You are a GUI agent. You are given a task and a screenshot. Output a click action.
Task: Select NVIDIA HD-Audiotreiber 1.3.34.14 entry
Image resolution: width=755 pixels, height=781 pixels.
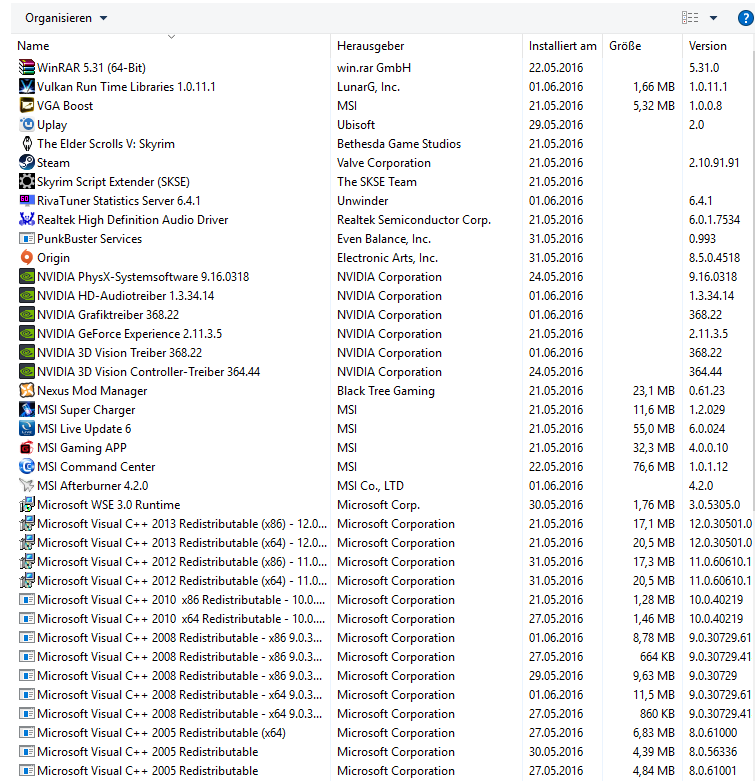tap(126, 295)
